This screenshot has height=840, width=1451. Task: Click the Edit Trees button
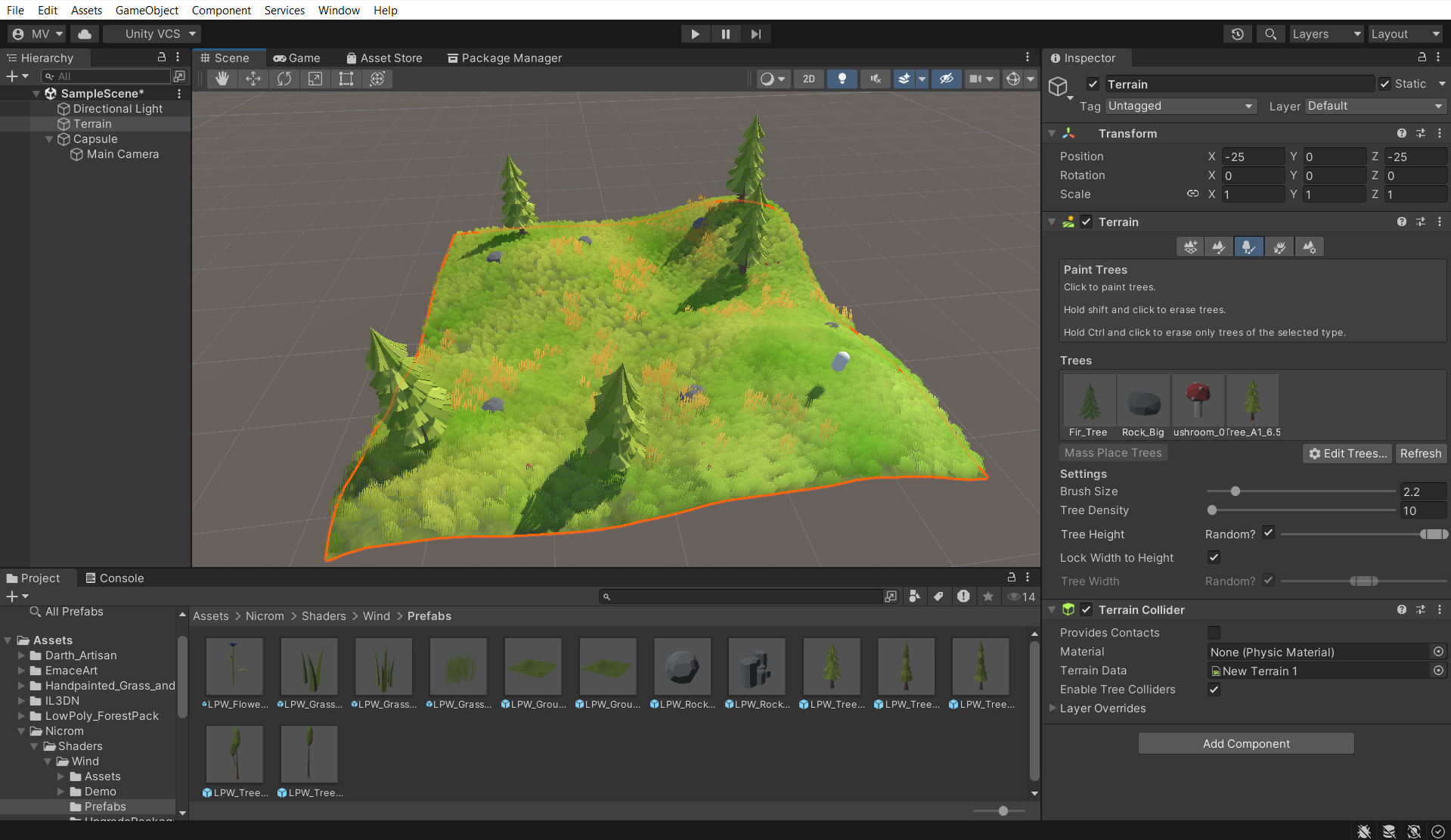(x=1347, y=453)
